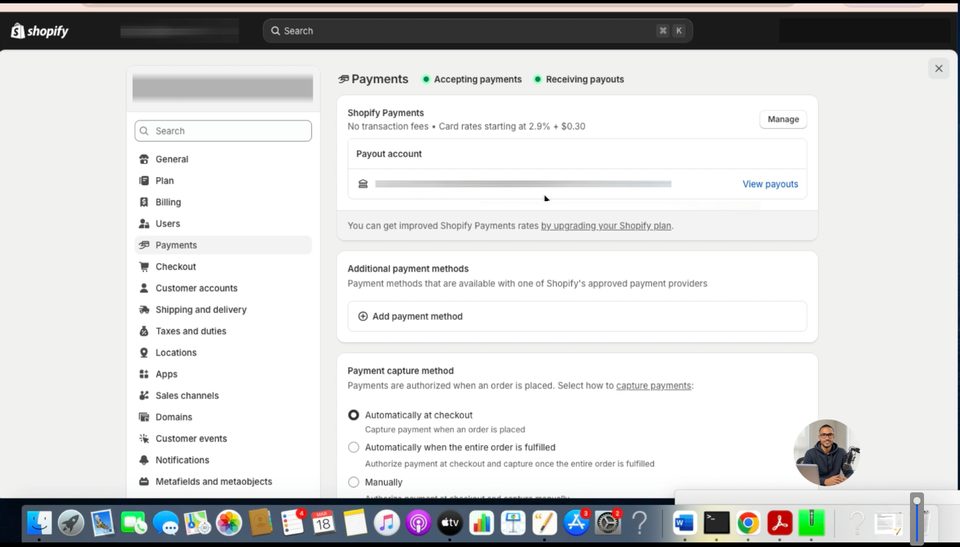Close the settings panel with X

click(x=939, y=69)
